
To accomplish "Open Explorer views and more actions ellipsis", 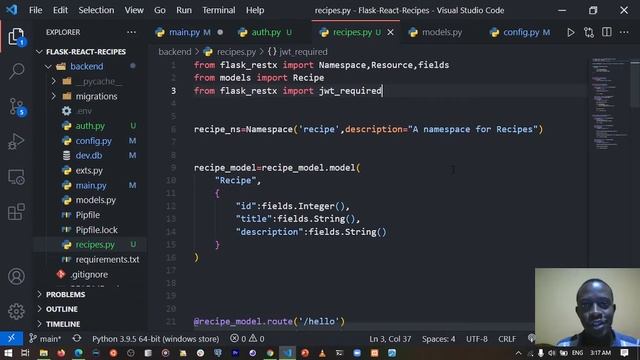I will pyautogui.click(x=131, y=32).
